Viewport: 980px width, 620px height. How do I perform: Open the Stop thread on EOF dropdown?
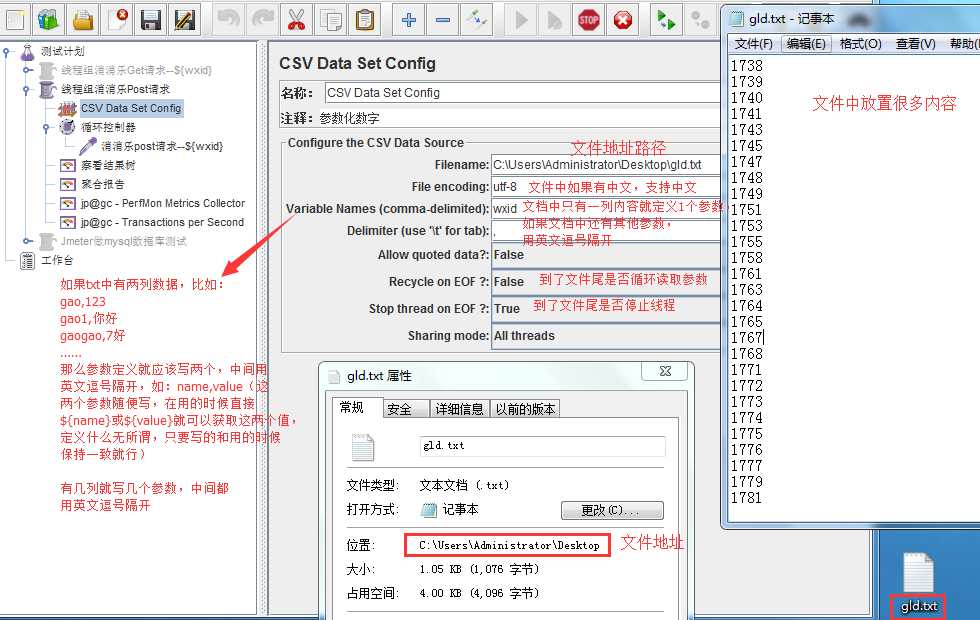606,309
